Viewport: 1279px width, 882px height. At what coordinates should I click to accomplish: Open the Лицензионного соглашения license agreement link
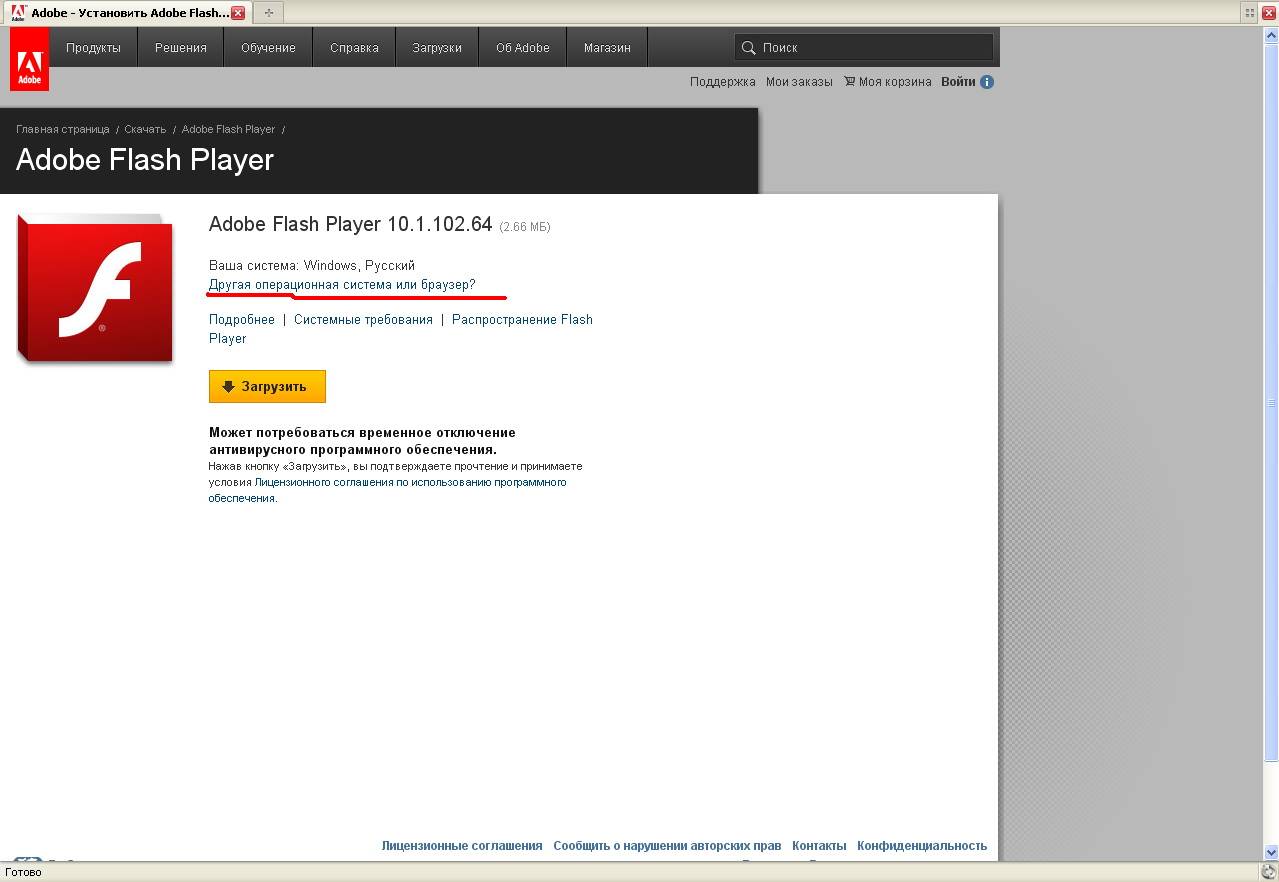410,482
